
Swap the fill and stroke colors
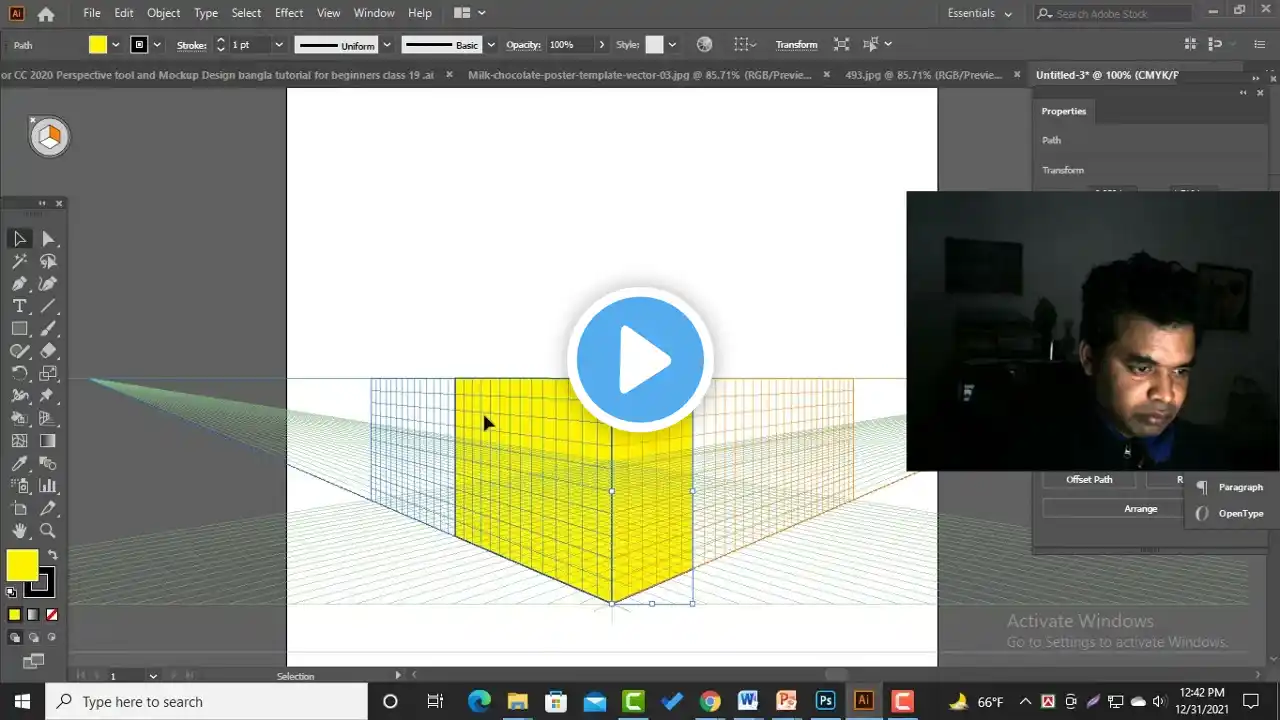pos(52,555)
